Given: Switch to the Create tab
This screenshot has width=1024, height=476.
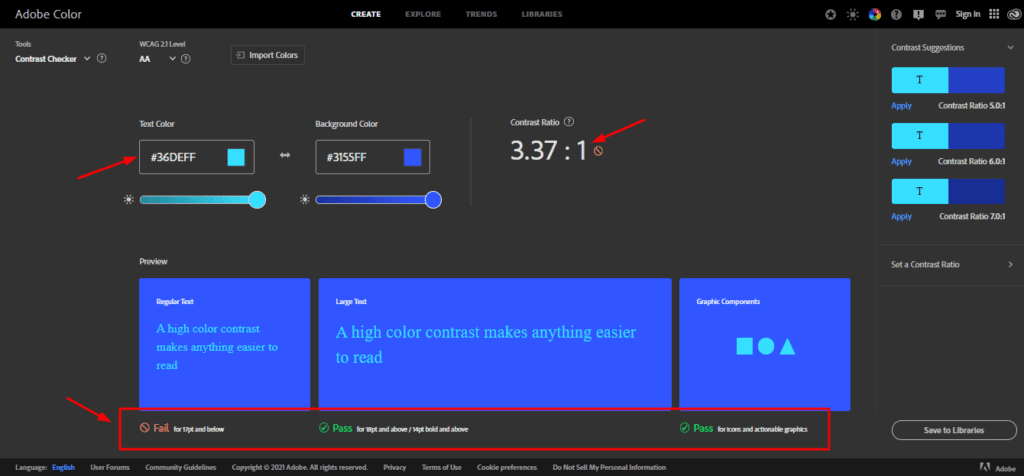Looking at the screenshot, I should pos(366,14).
